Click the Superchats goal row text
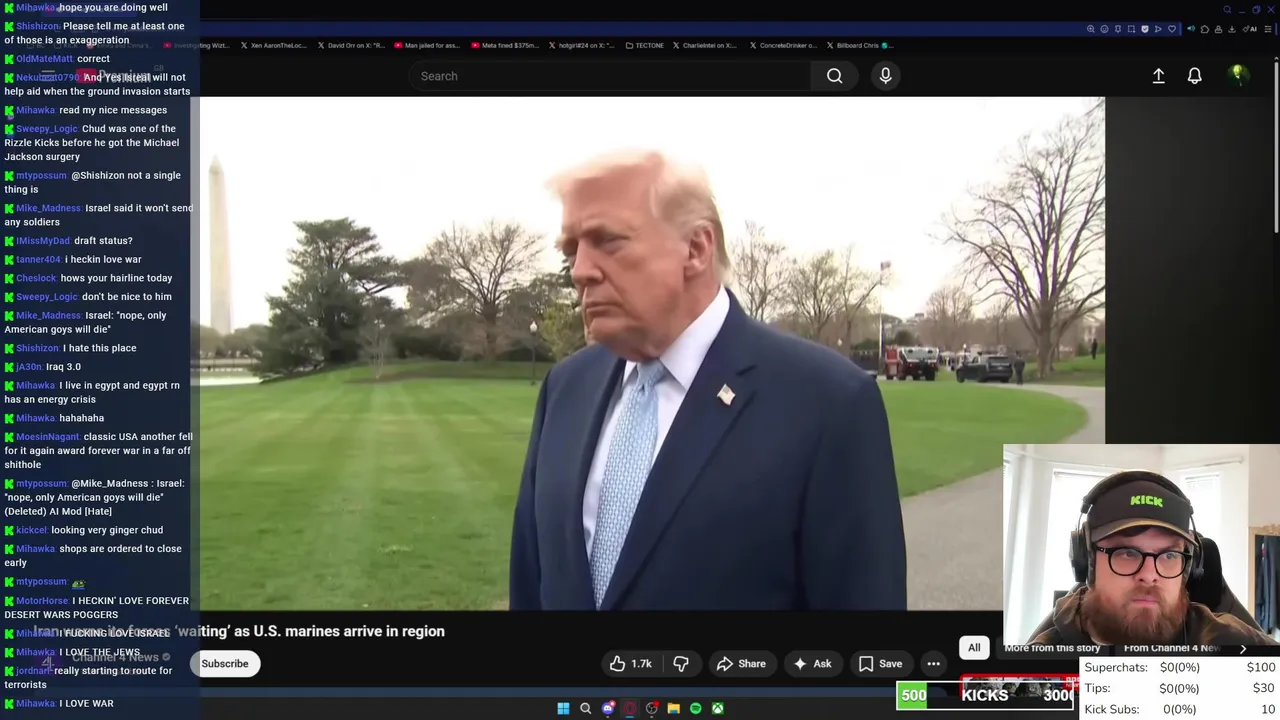 pyautogui.click(x=1180, y=667)
